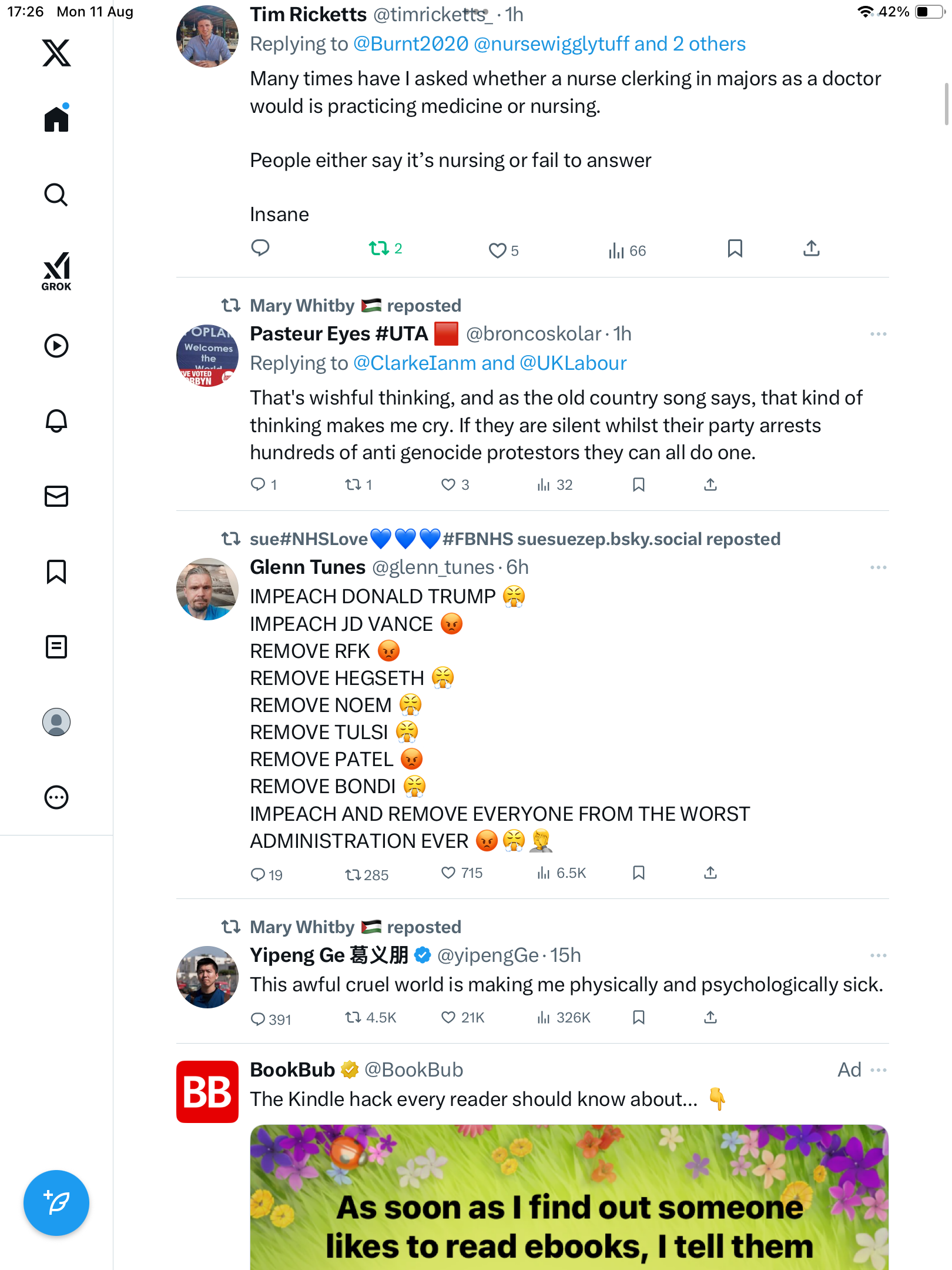
Task: Expand the More menu in sidebar
Action: (x=56, y=797)
